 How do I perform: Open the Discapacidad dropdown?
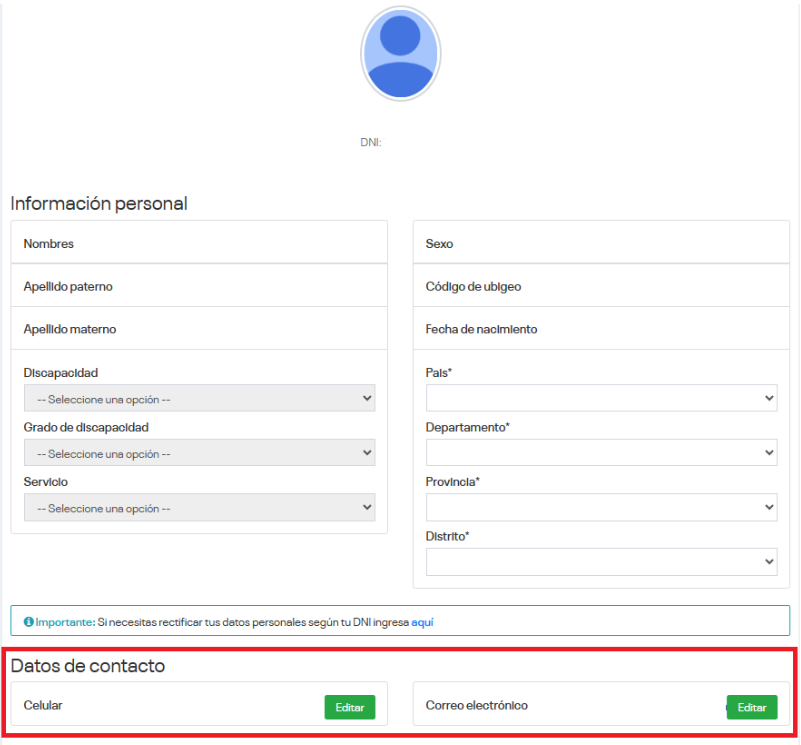199,399
